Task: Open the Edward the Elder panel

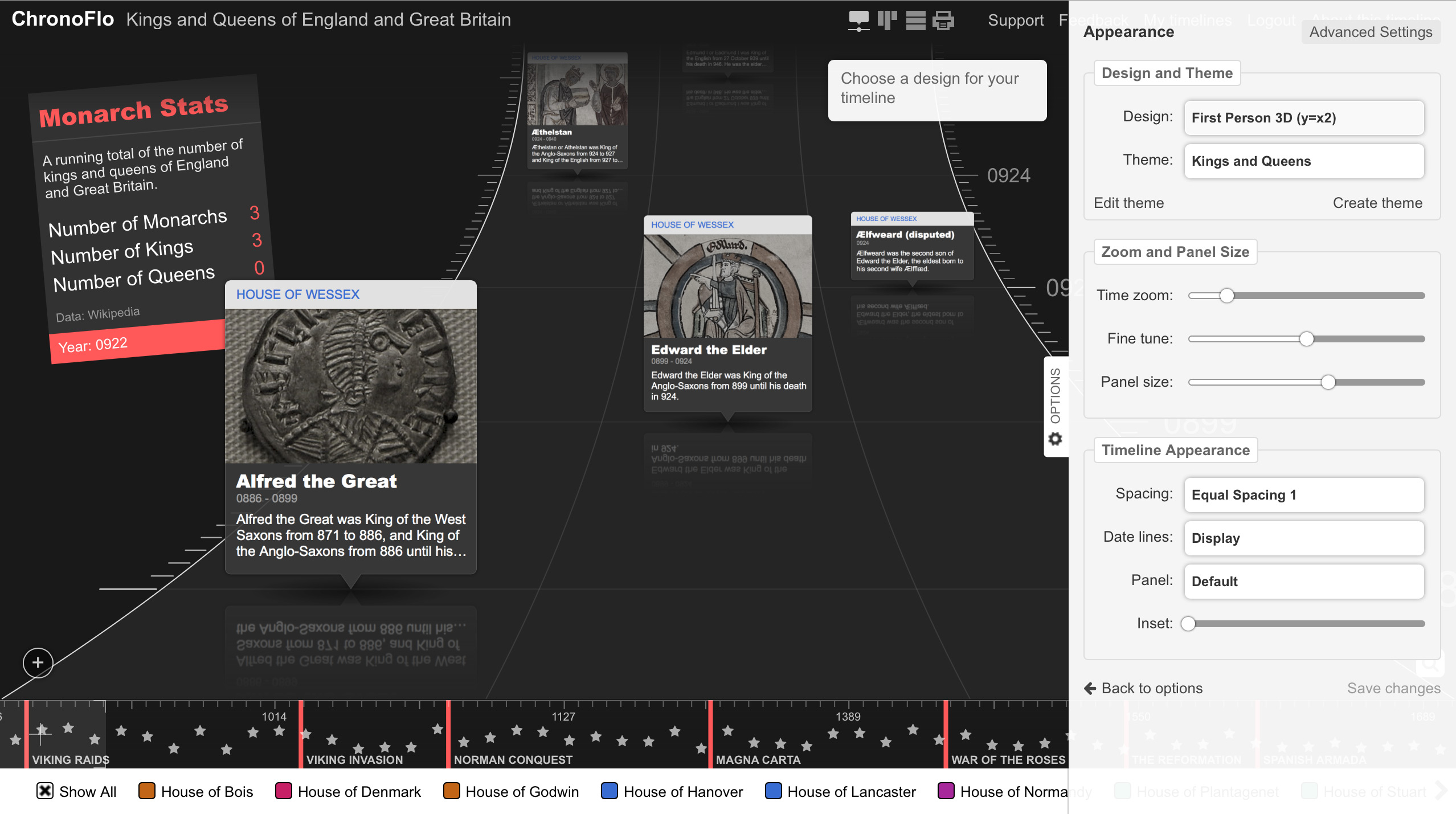Action: point(727,313)
